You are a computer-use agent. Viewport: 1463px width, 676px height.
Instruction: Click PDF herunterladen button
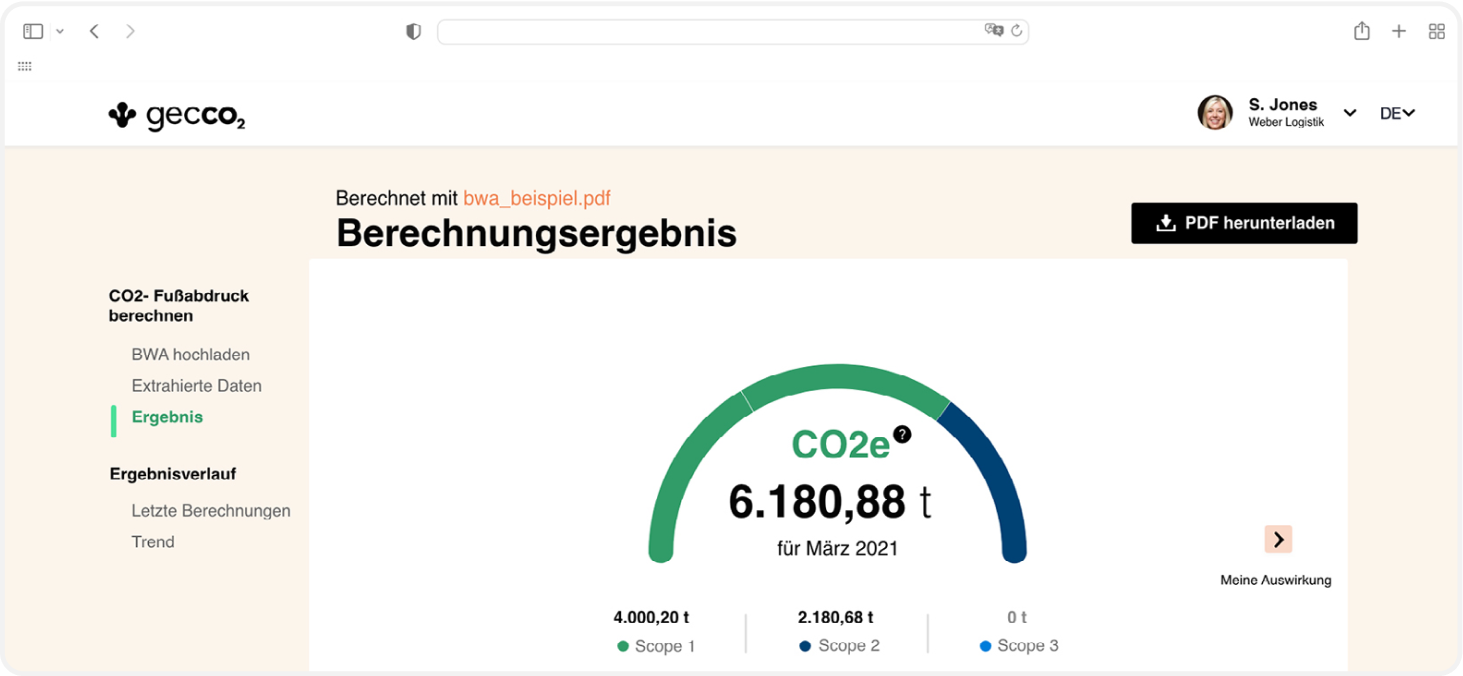(x=1244, y=223)
